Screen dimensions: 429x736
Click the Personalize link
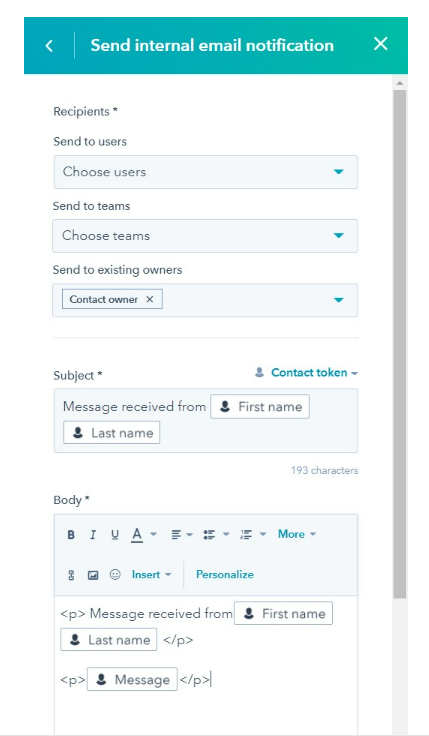pos(225,575)
